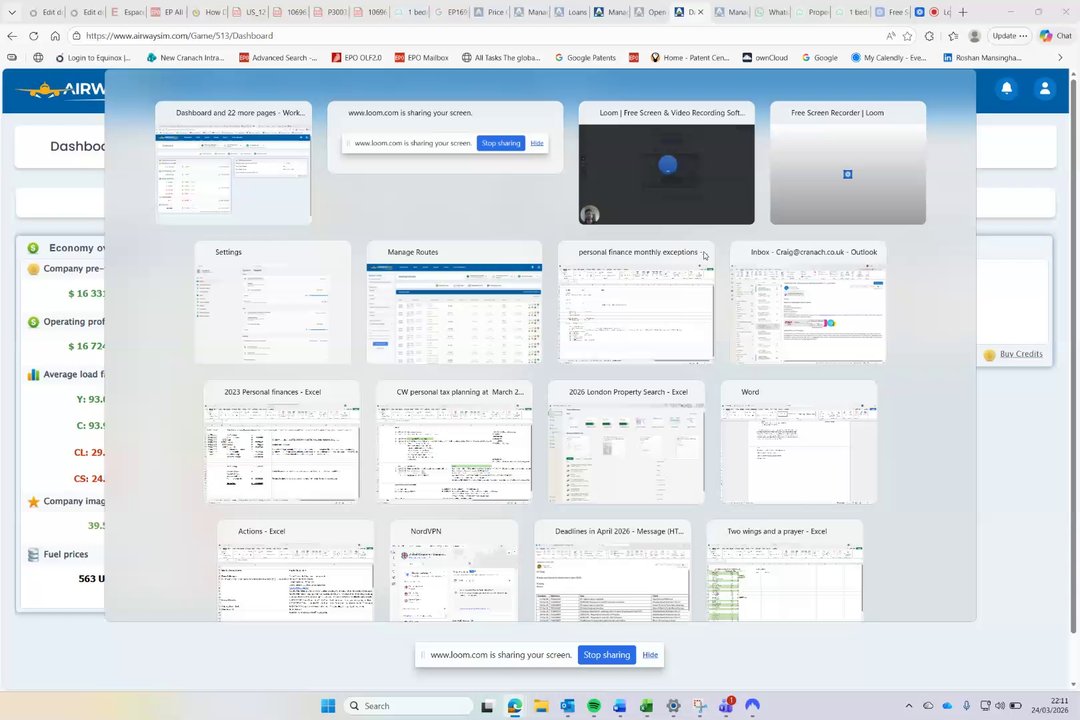The width and height of the screenshot is (1080, 720).
Task: Open a new browser tab with plus
Action: (963, 12)
